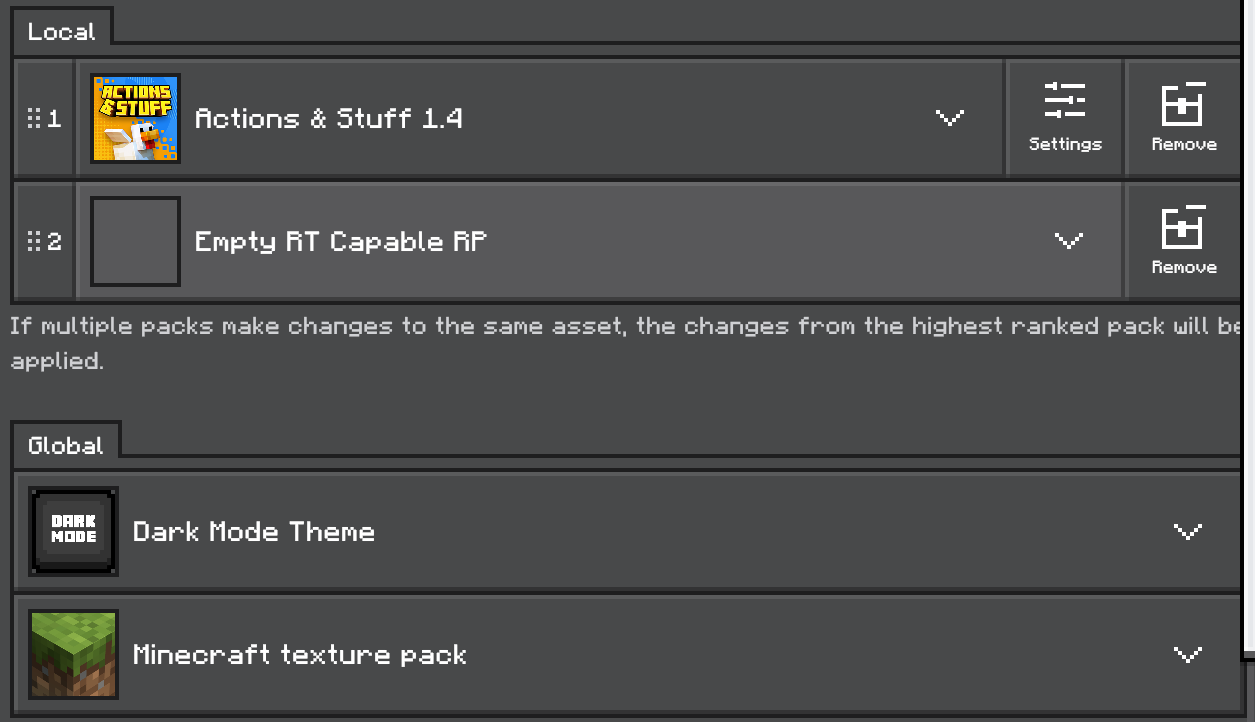Click the rank 2 drag handle
Viewport: 1255px width, 722px height.
point(44,242)
